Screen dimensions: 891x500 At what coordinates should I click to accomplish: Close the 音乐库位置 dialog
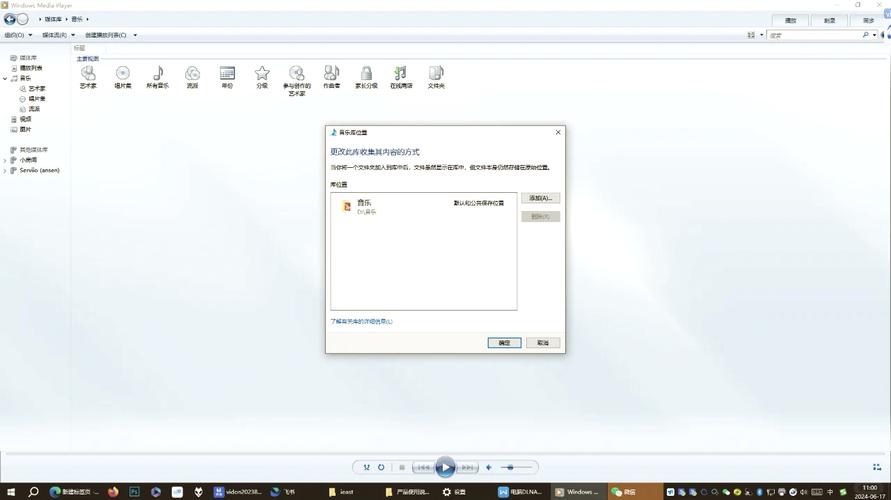558,132
